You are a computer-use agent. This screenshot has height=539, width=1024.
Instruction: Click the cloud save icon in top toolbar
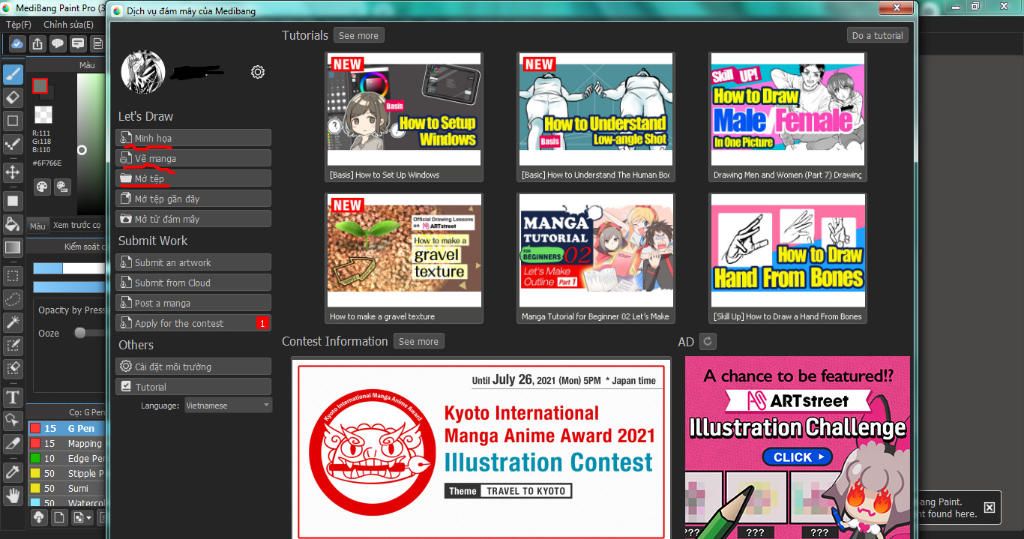pos(17,44)
